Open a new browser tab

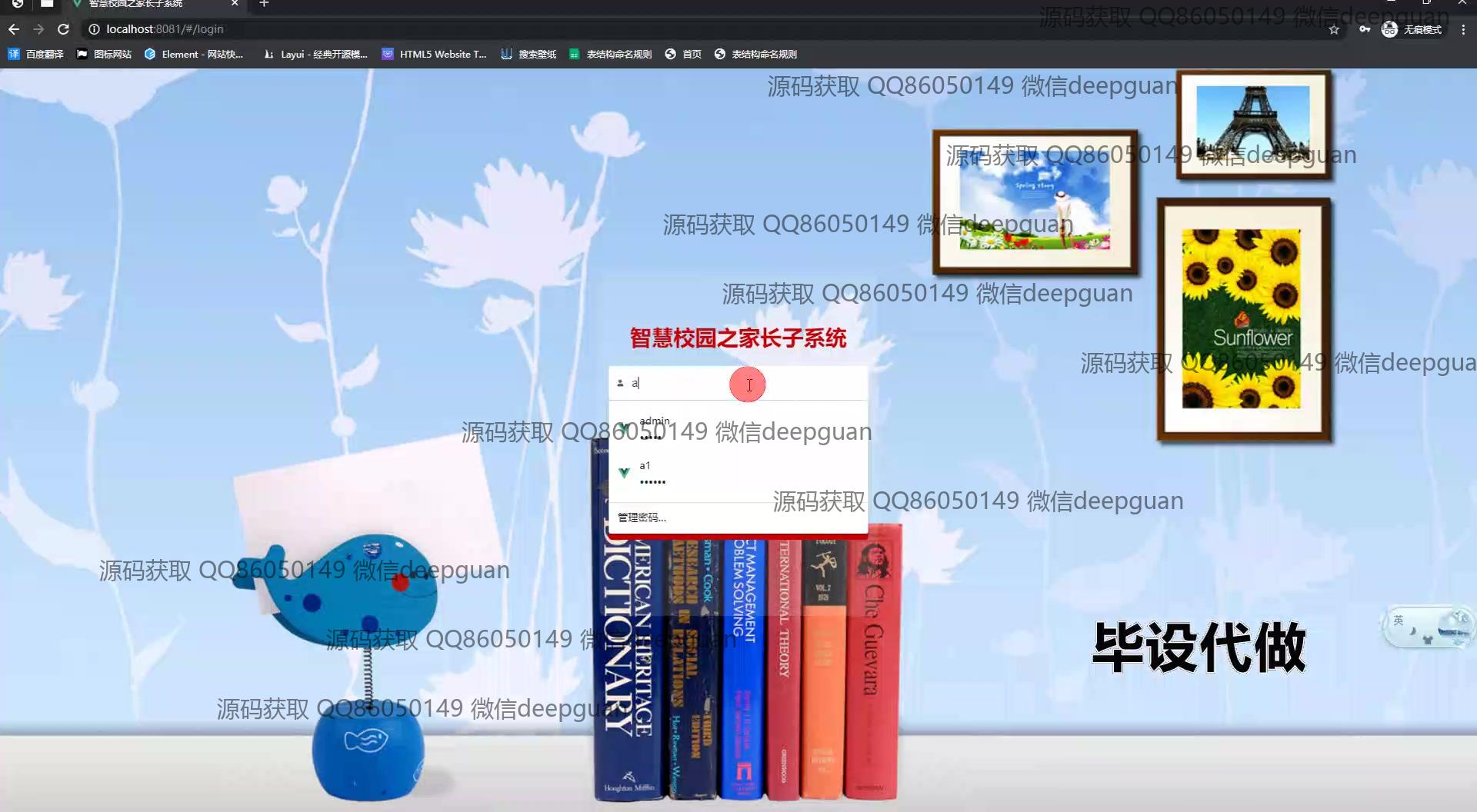[264, 4]
